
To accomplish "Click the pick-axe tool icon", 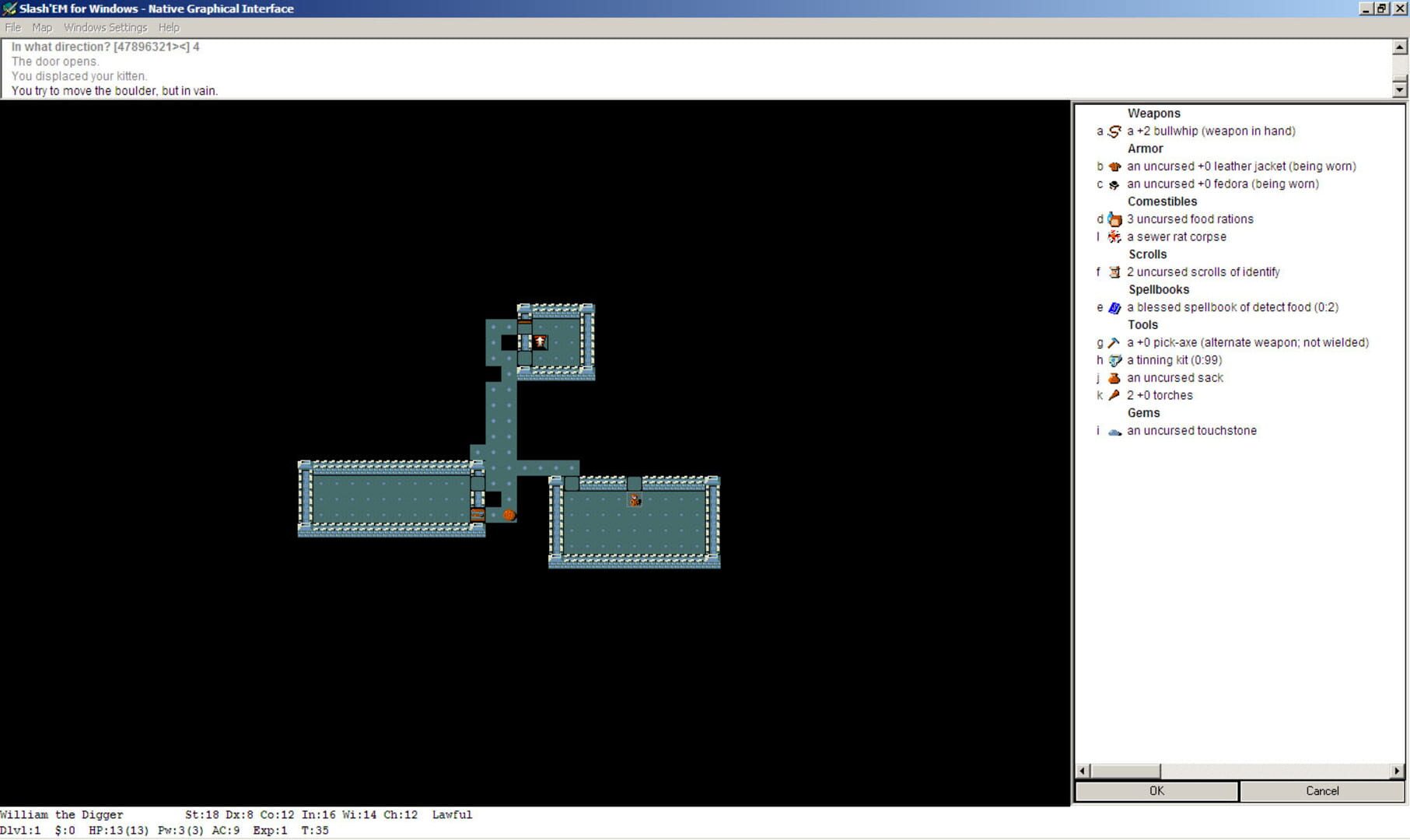I will pos(1114,343).
